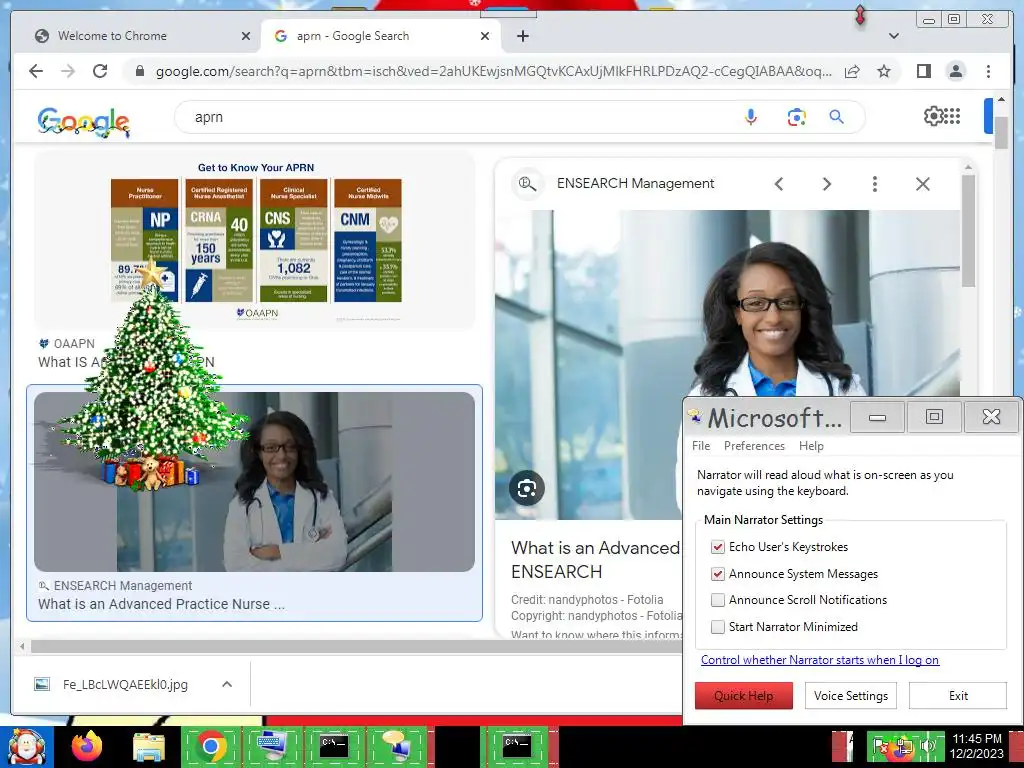Open the Get to Know Your APRN thumbnail
This screenshot has width=1024, height=768.
(x=255, y=242)
